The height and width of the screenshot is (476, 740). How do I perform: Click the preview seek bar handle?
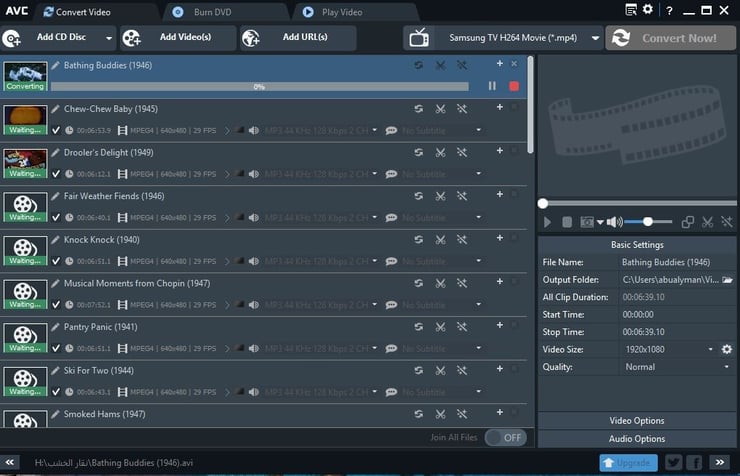[x=543, y=203]
